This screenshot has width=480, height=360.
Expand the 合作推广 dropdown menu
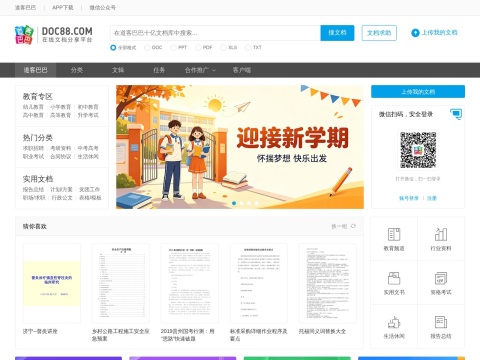tap(200, 70)
